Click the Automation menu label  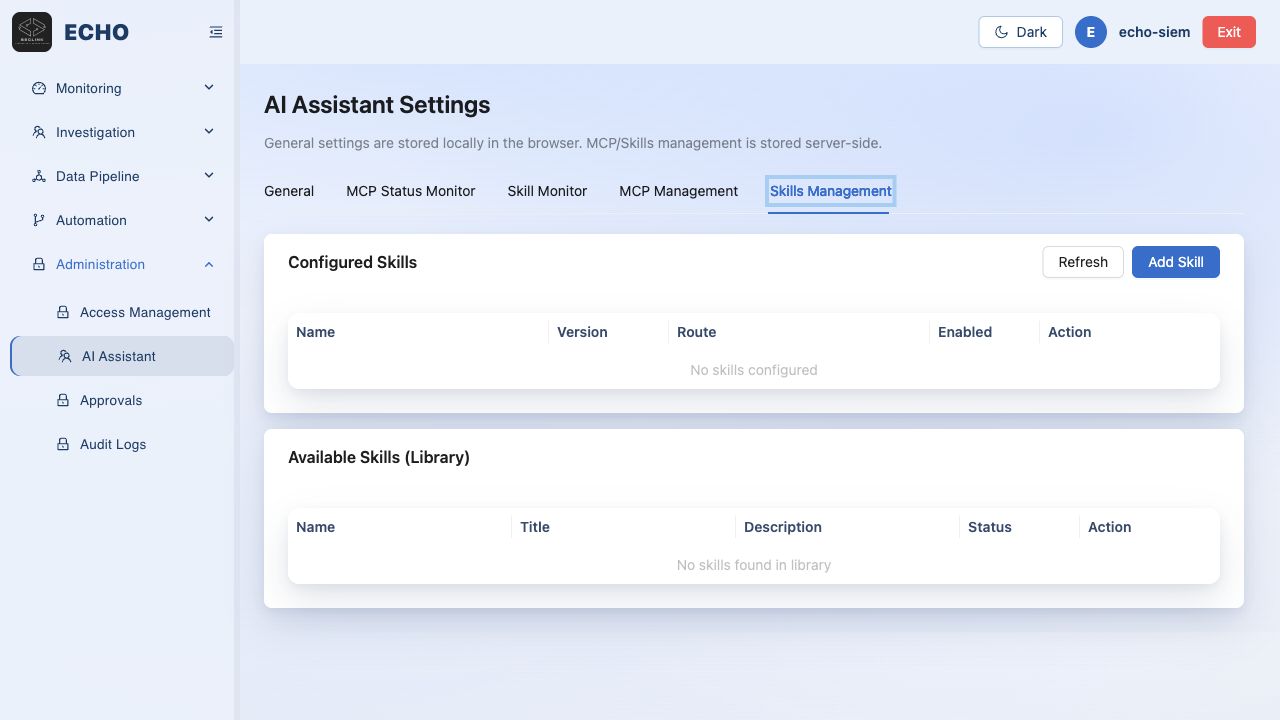tap(91, 220)
